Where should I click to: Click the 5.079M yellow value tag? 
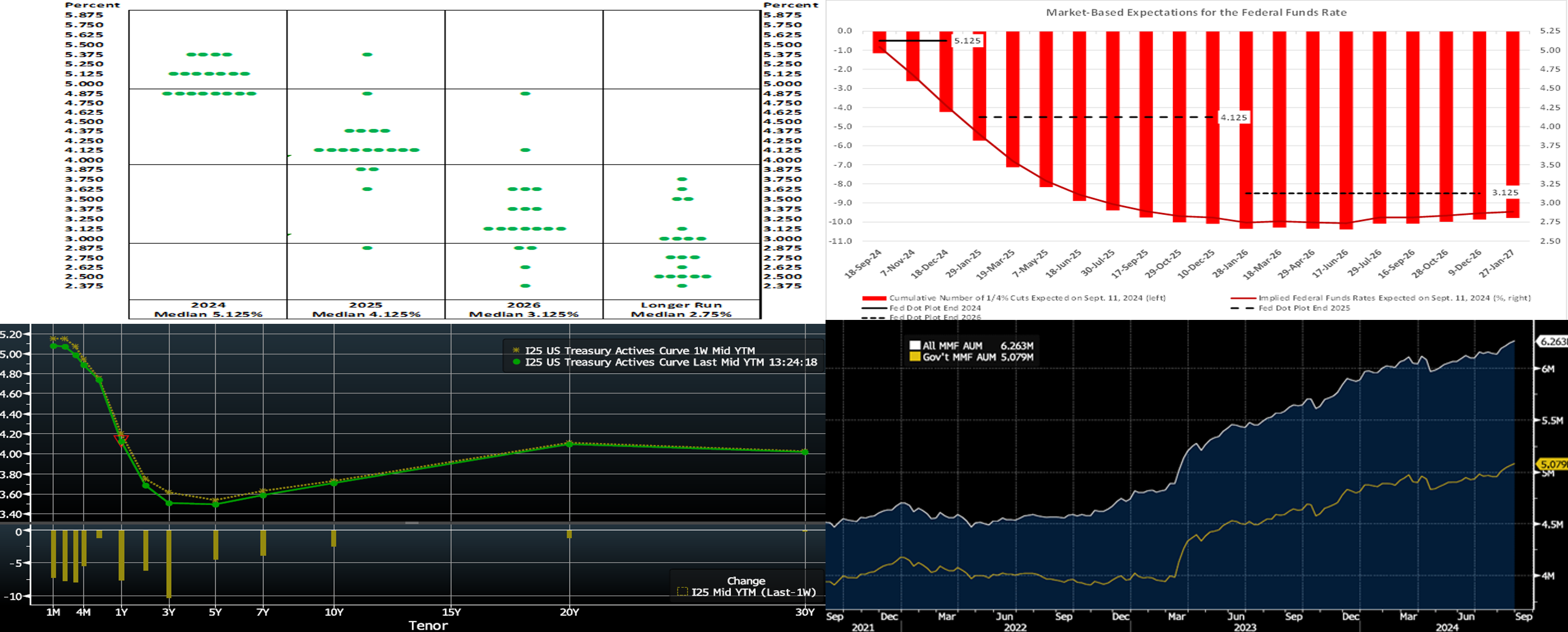click(1552, 464)
